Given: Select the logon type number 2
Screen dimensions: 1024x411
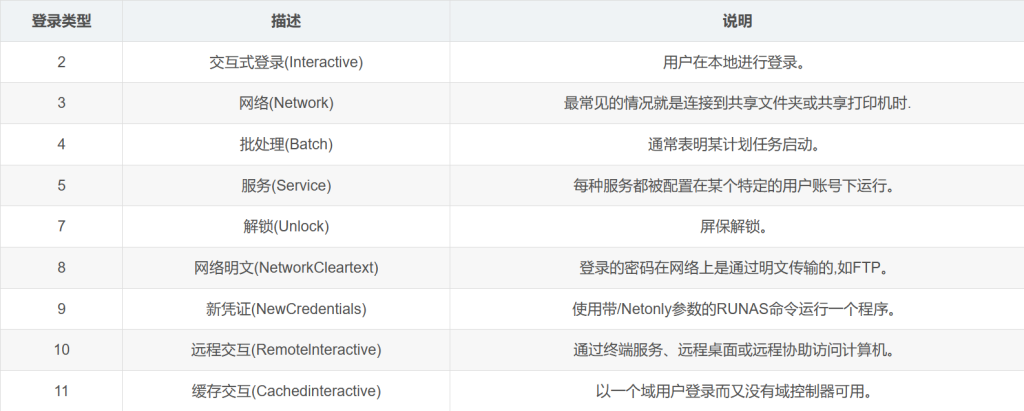Looking at the screenshot, I should click(x=62, y=62).
